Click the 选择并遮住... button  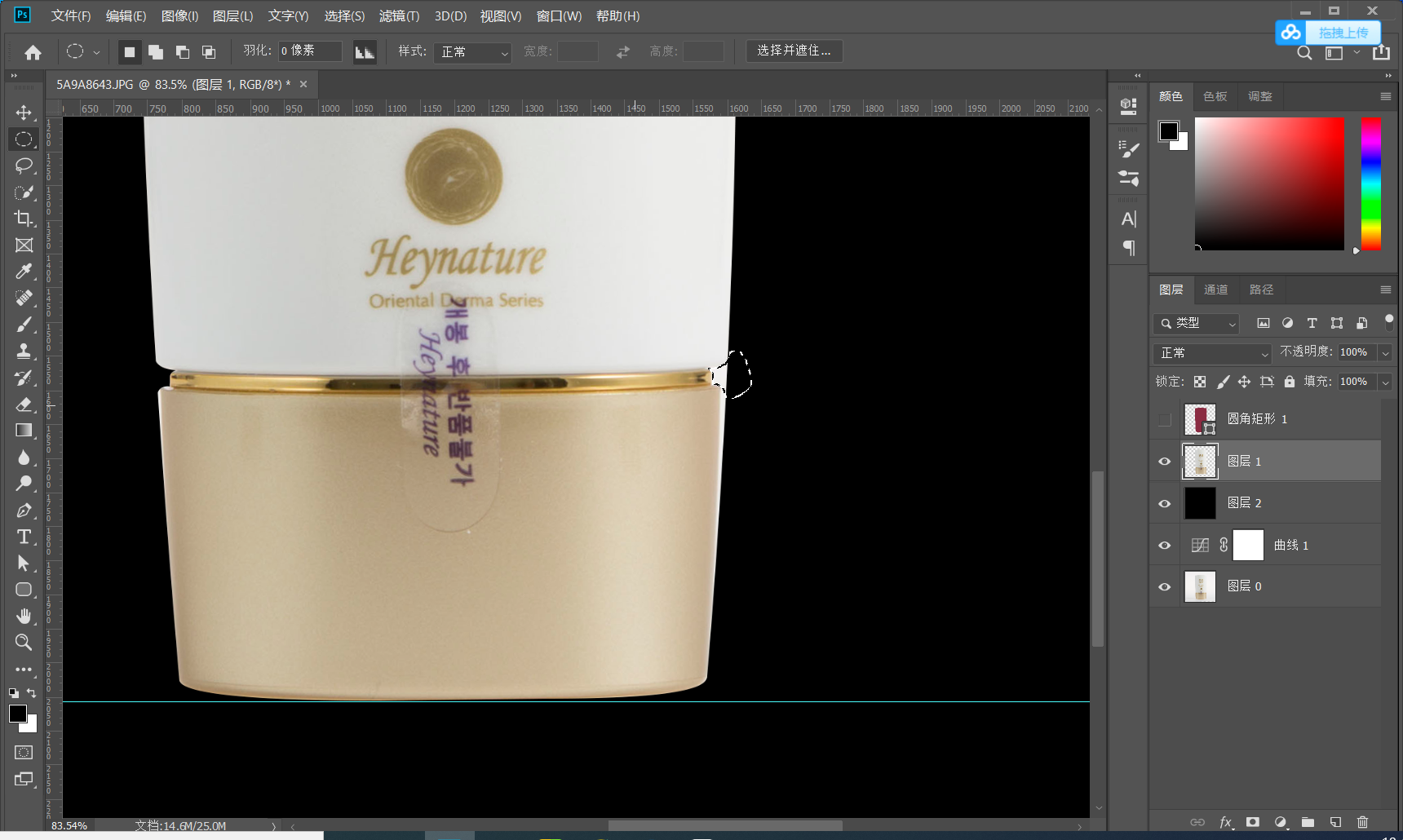tap(794, 51)
